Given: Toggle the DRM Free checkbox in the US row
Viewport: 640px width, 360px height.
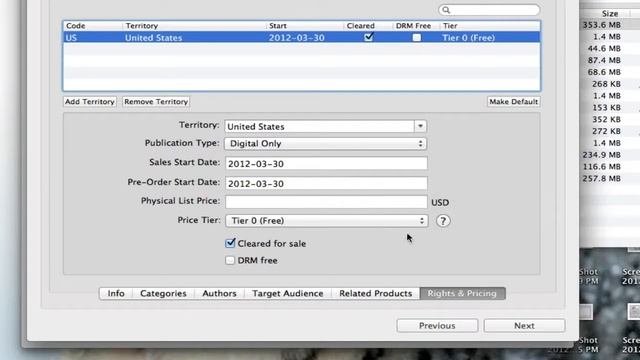Looking at the screenshot, I should (x=416, y=38).
